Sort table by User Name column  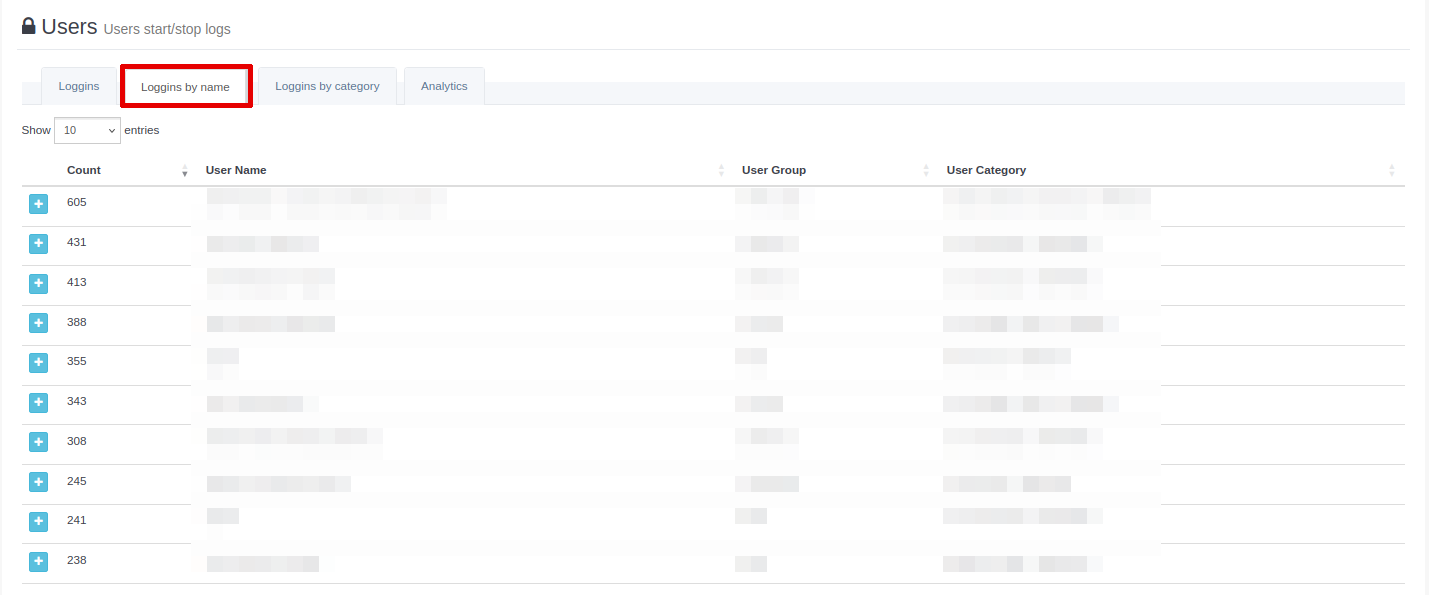[236, 170]
